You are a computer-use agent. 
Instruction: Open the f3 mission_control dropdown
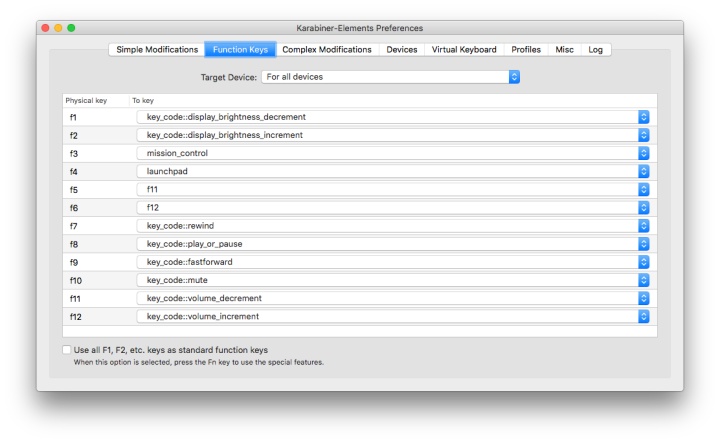click(x=393, y=153)
